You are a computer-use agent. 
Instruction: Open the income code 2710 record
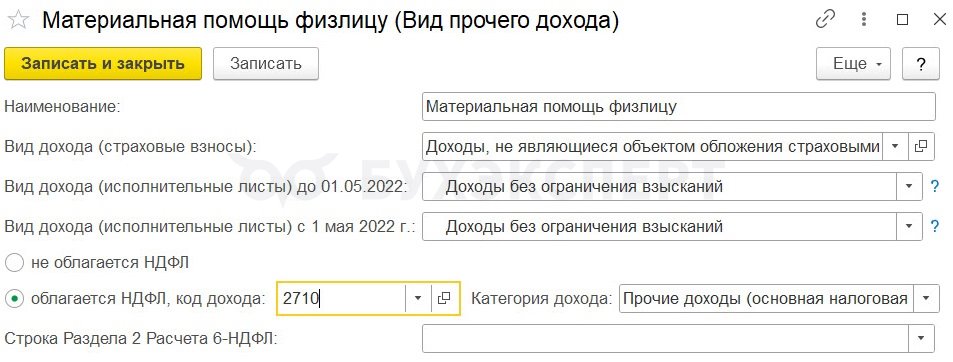445,298
